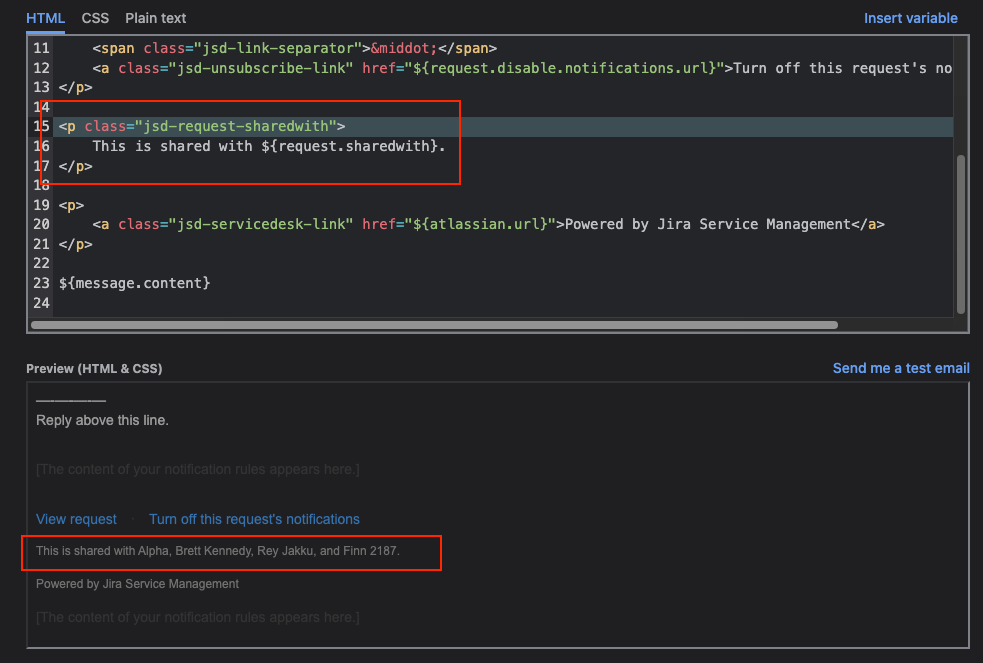Select the HTML tab
Screen dimensions: 983x663
point(45,18)
